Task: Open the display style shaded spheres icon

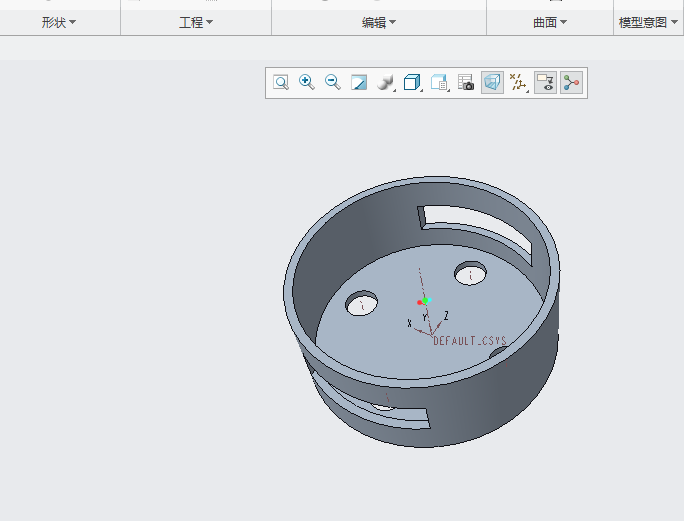Action: click(386, 82)
